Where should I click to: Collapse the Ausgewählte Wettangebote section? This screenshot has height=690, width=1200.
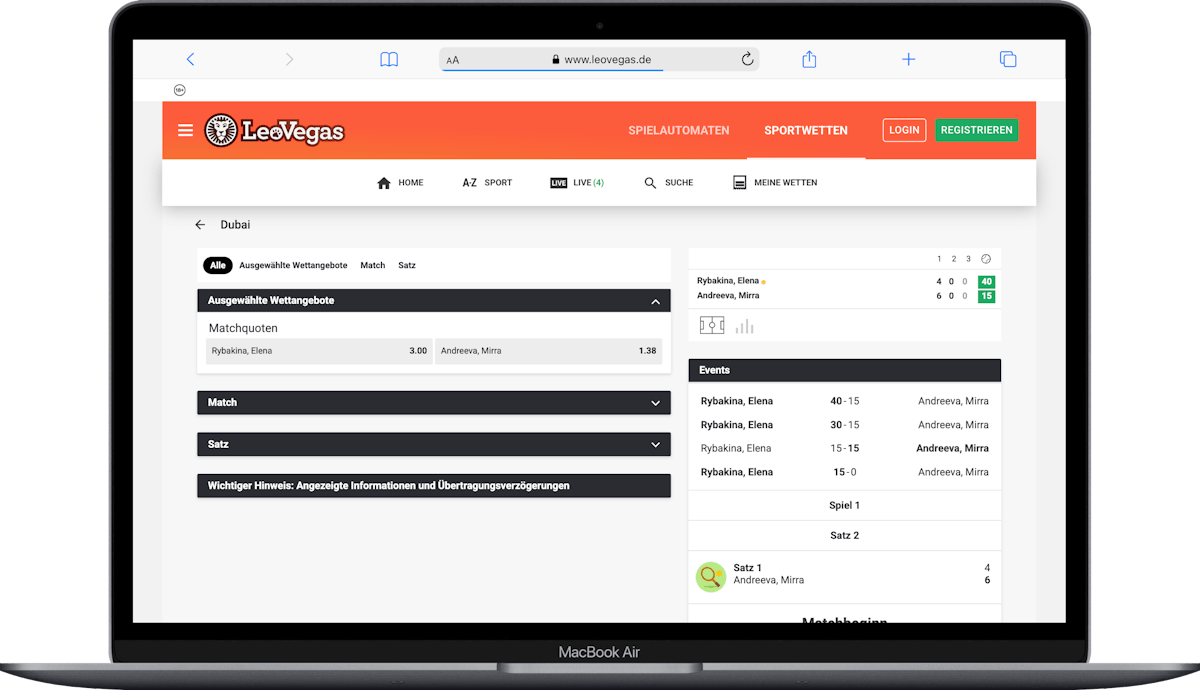pos(655,301)
